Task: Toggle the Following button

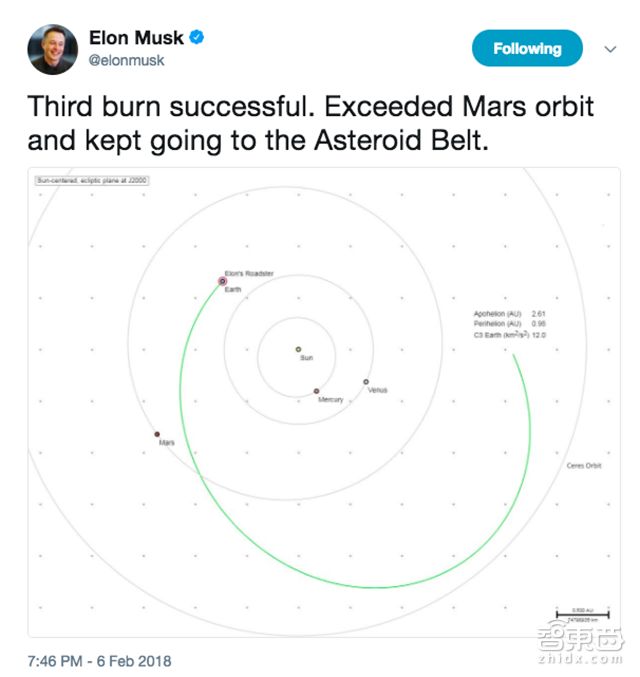Action: [527, 48]
